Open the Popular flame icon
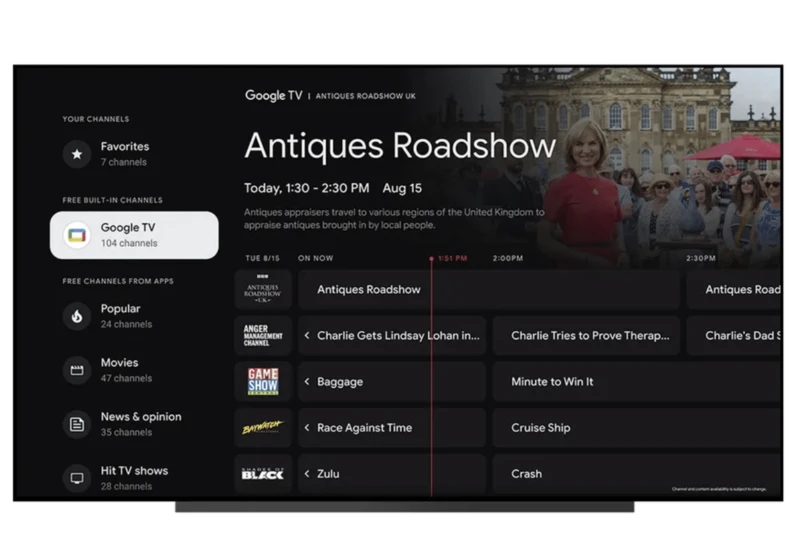The width and height of the screenshot is (800, 560). [x=77, y=316]
